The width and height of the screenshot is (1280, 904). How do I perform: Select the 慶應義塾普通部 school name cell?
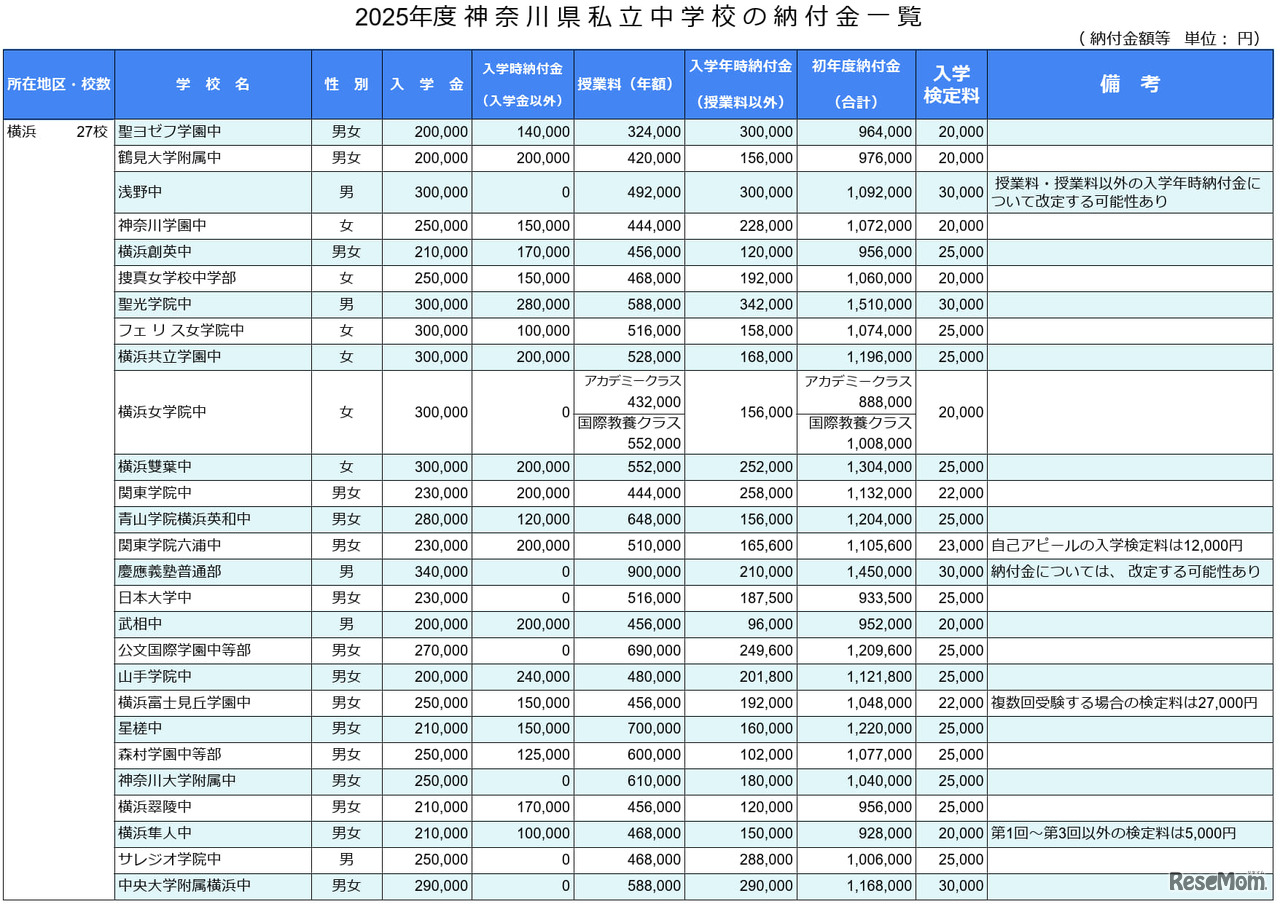213,572
